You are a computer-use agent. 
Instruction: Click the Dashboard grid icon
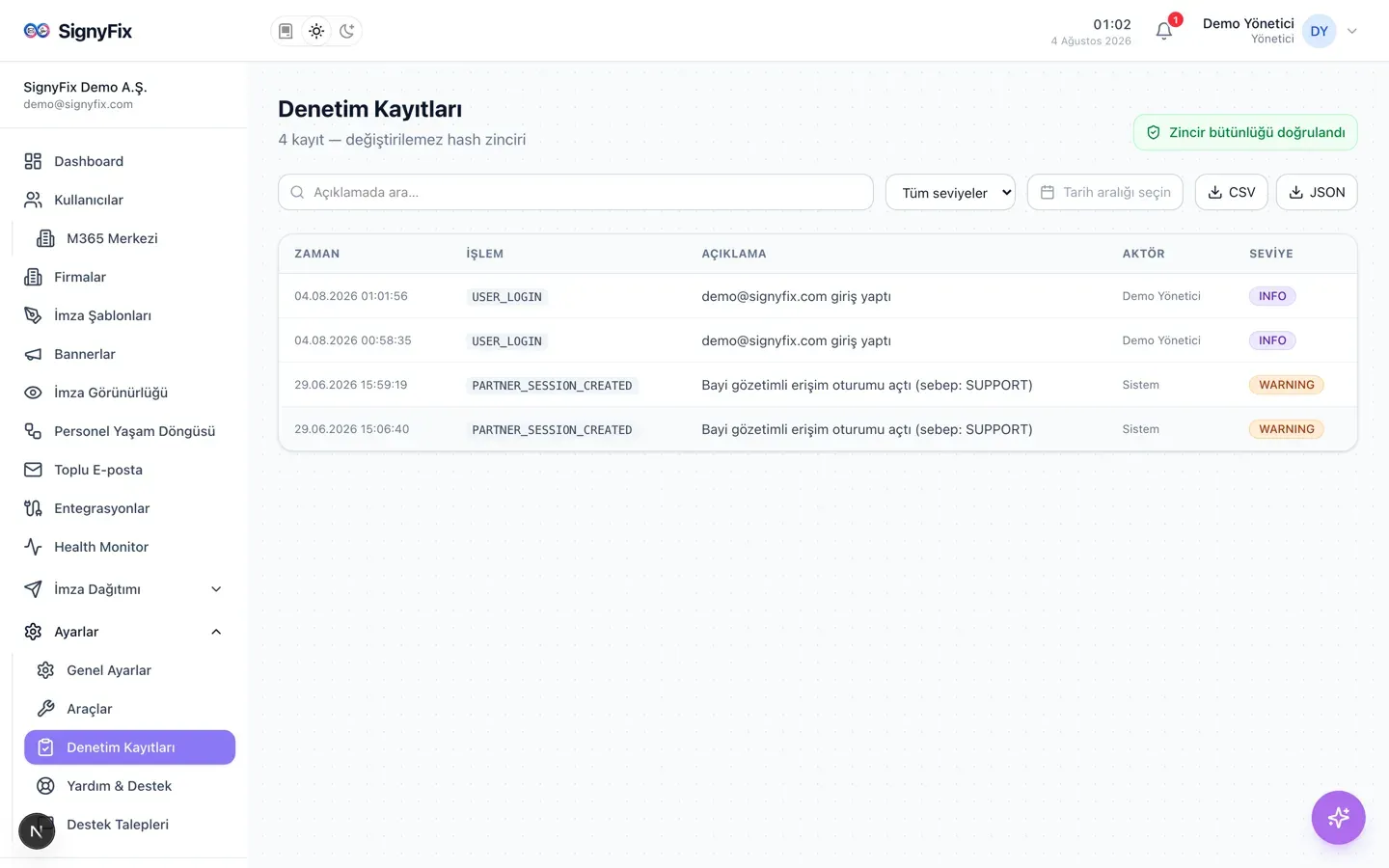33,161
